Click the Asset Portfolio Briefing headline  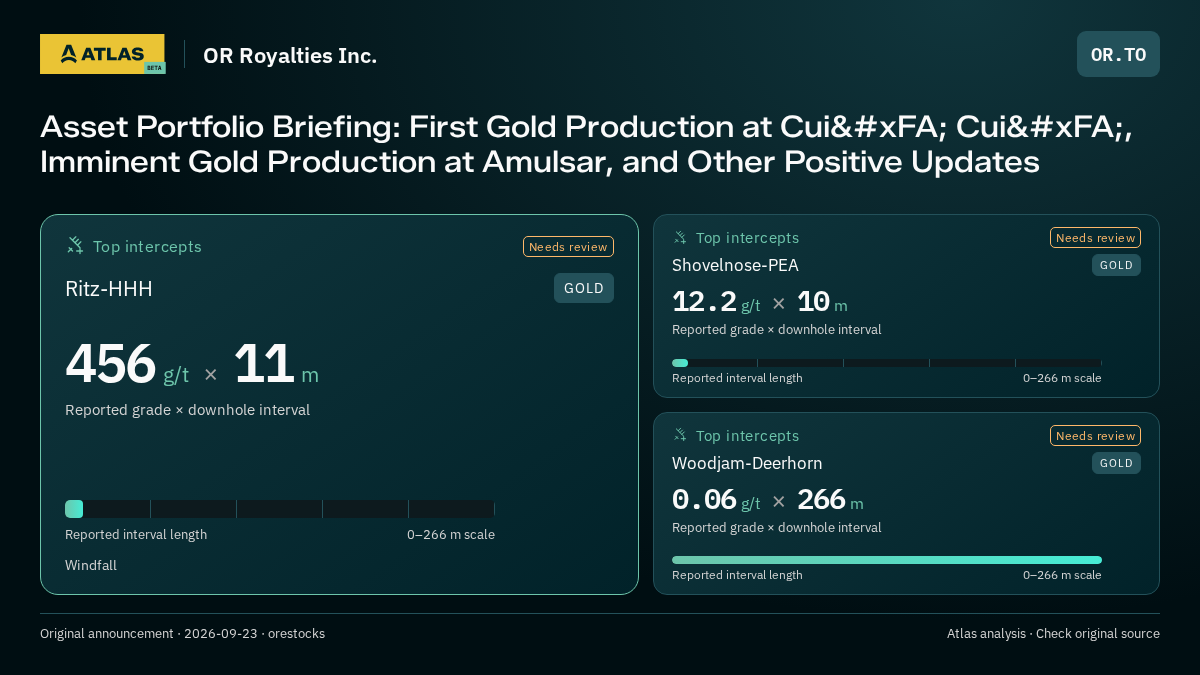tap(586, 144)
